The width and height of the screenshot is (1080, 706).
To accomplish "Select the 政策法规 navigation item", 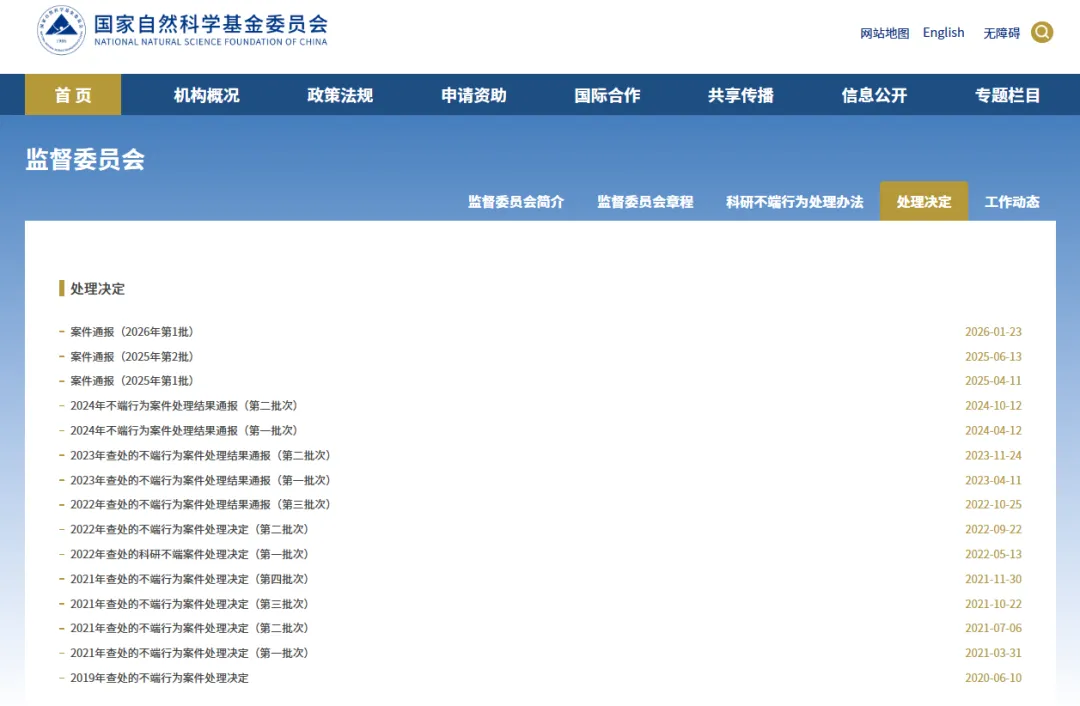I will [340, 95].
